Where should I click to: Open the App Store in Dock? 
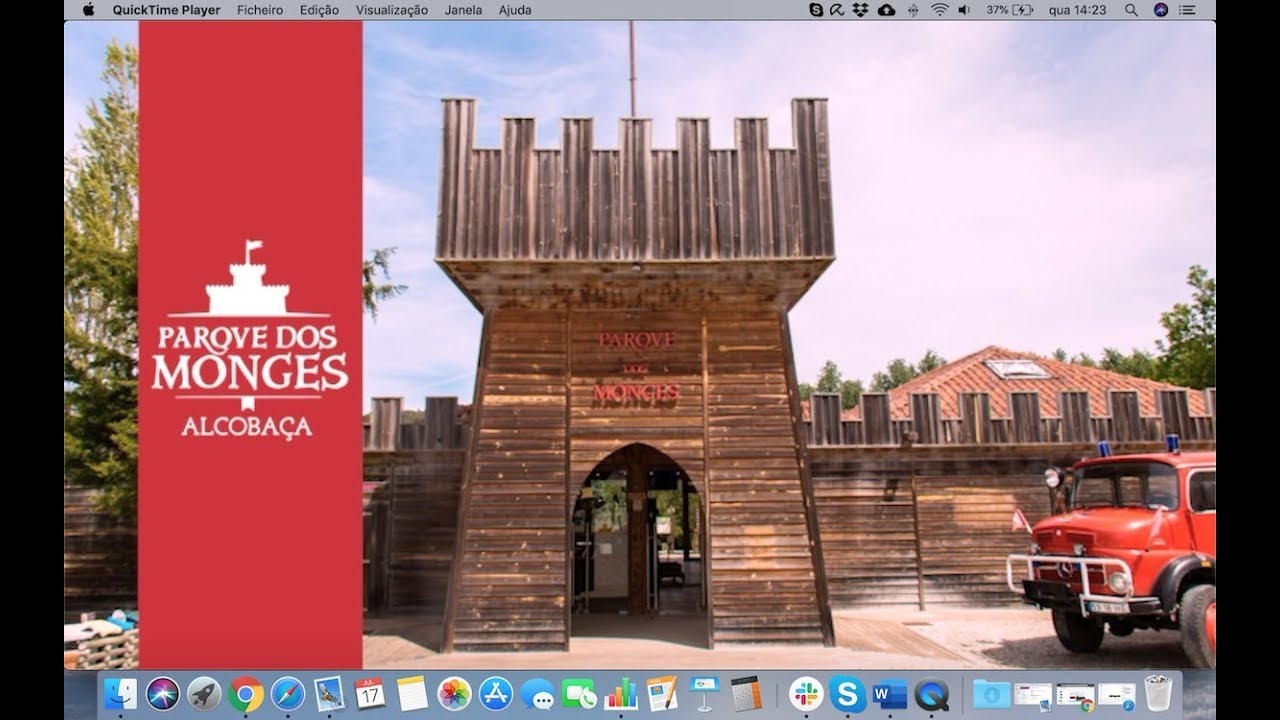[x=496, y=693]
